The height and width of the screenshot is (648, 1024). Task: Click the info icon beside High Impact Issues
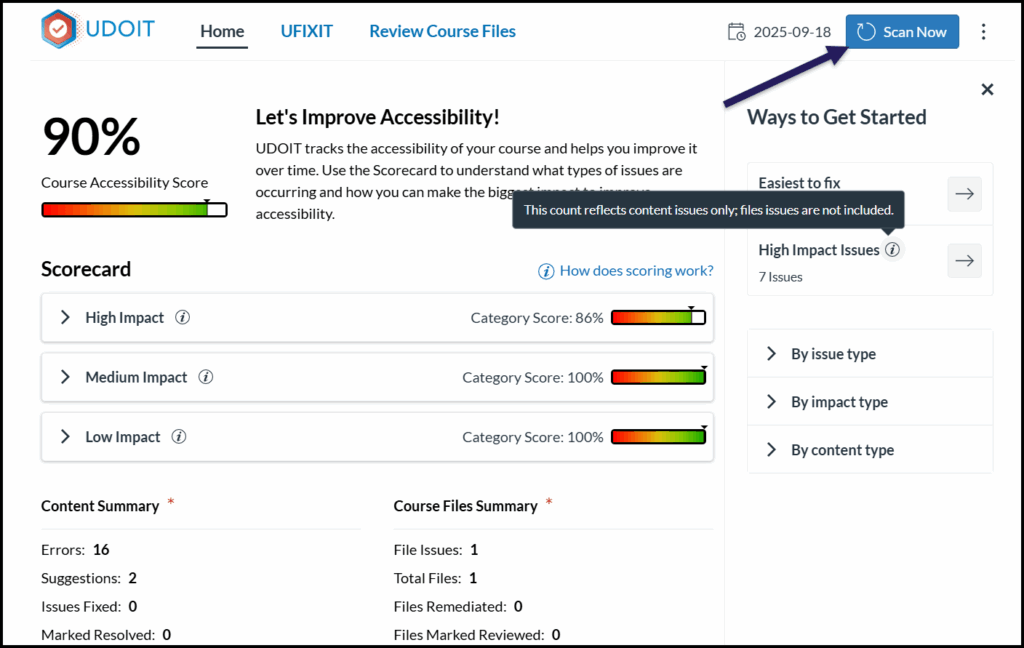click(x=891, y=250)
